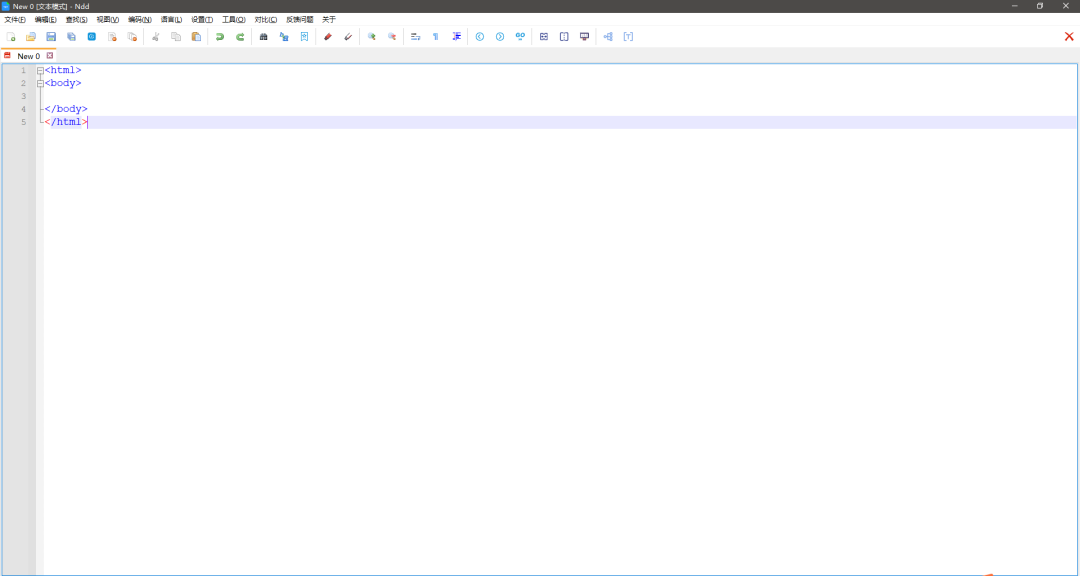
Task: Click the <html> text on line 1
Action: (x=63, y=70)
